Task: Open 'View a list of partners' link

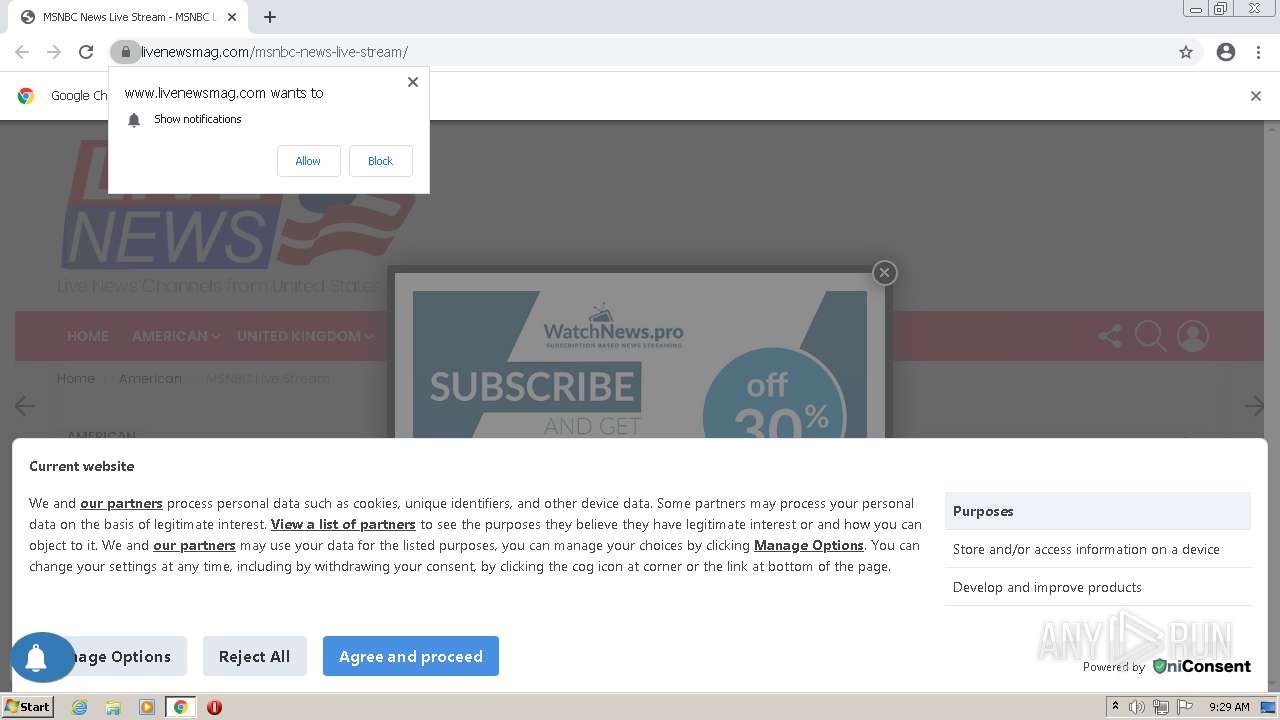Action: coord(343,524)
